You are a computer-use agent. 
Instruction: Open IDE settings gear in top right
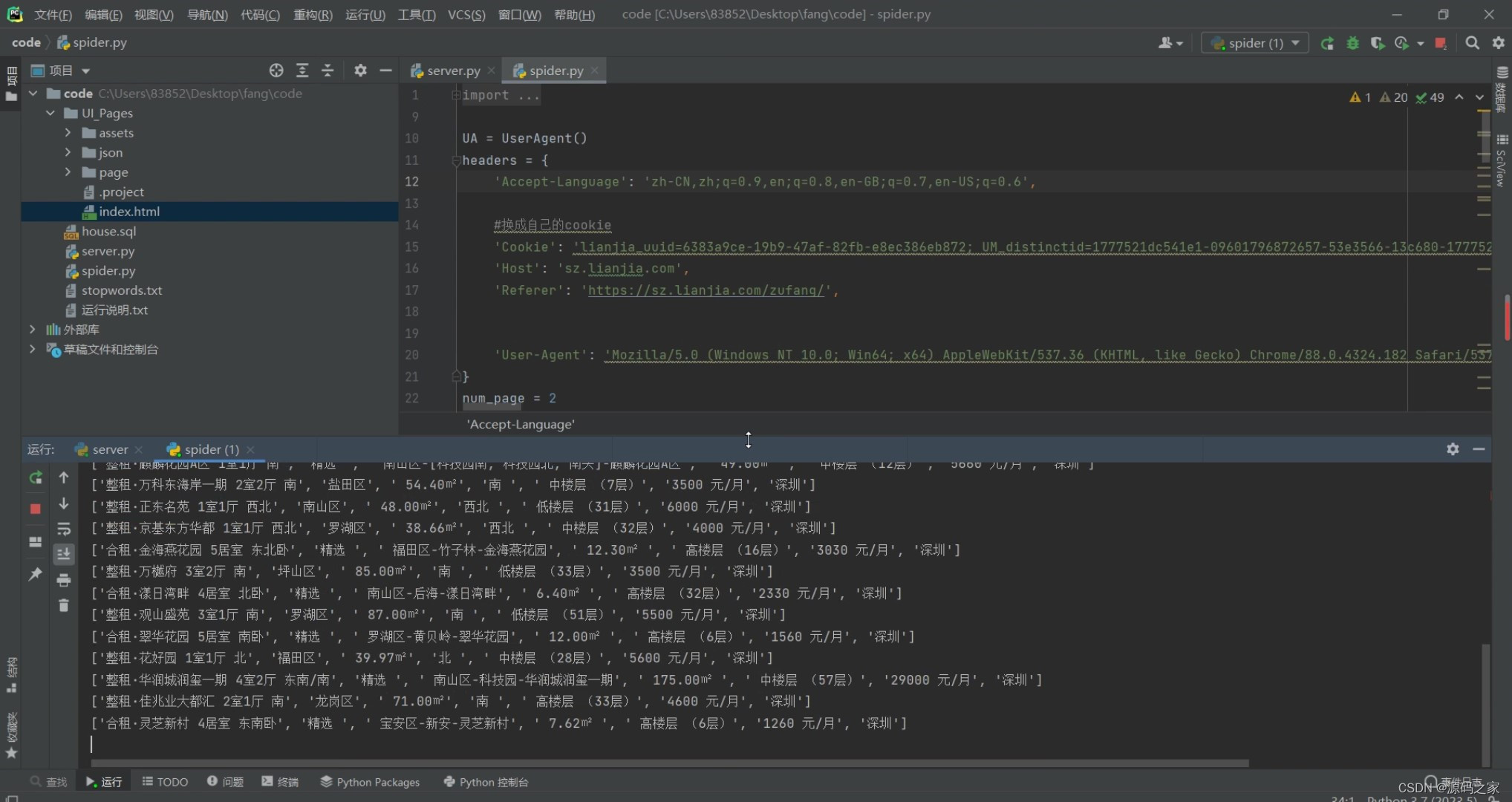click(1499, 43)
